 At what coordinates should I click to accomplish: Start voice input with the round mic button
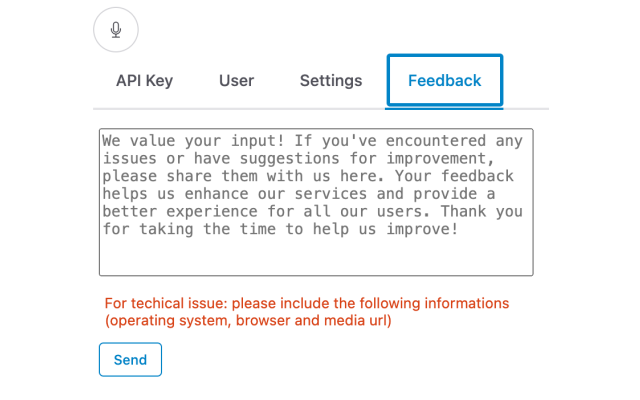pyautogui.click(x=116, y=29)
